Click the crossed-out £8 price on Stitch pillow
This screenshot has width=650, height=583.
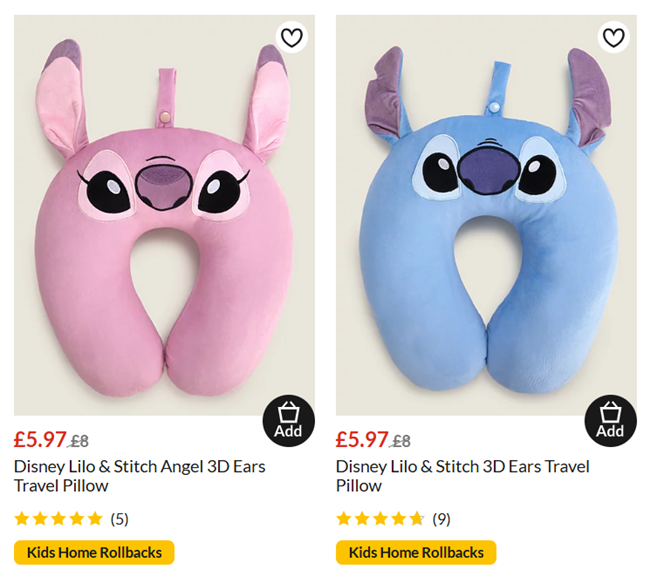pyautogui.click(x=401, y=441)
